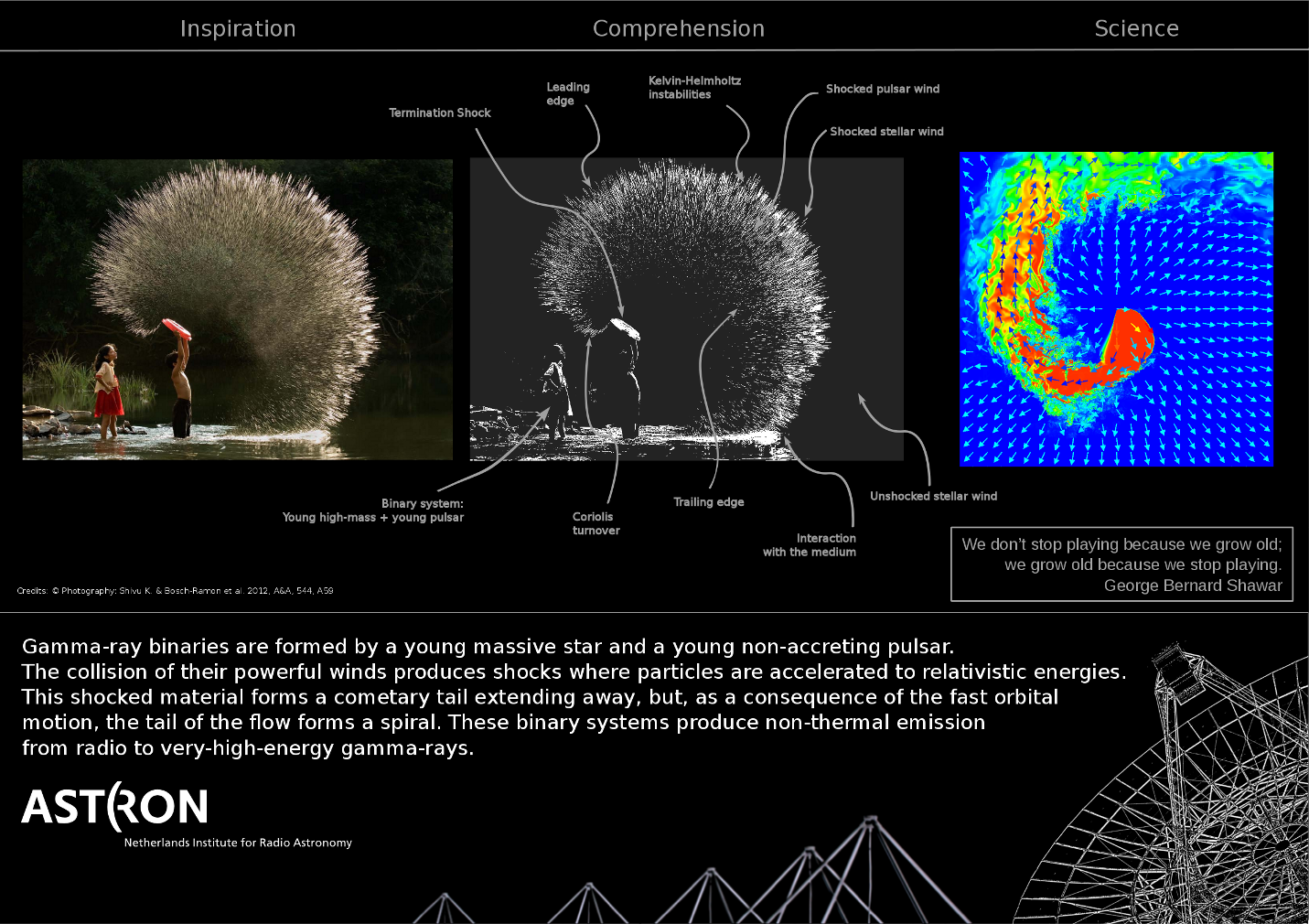Click the Trailing edge label
This screenshot has width=1309, height=924.
pyautogui.click(x=708, y=502)
